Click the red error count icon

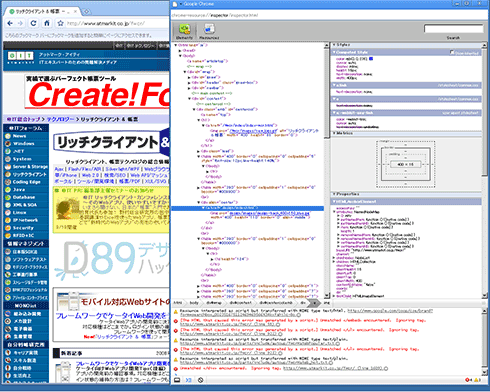[x=467, y=380]
